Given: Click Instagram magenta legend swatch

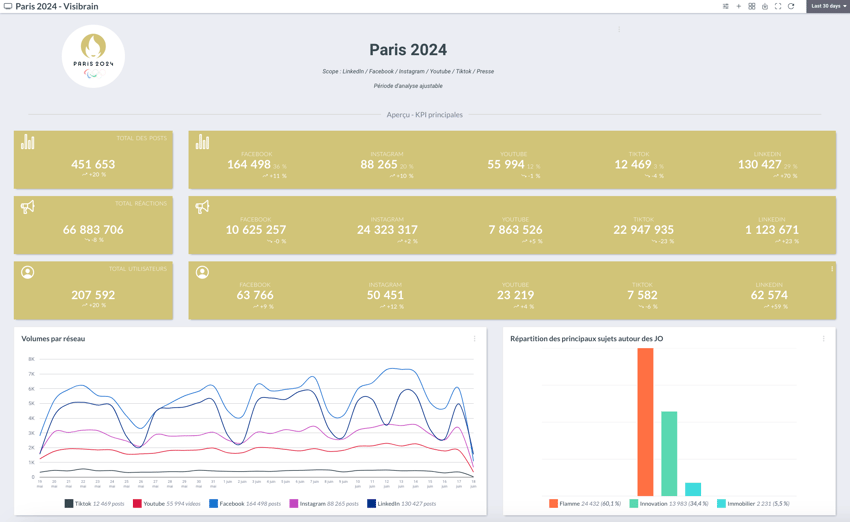Looking at the screenshot, I should (x=294, y=504).
